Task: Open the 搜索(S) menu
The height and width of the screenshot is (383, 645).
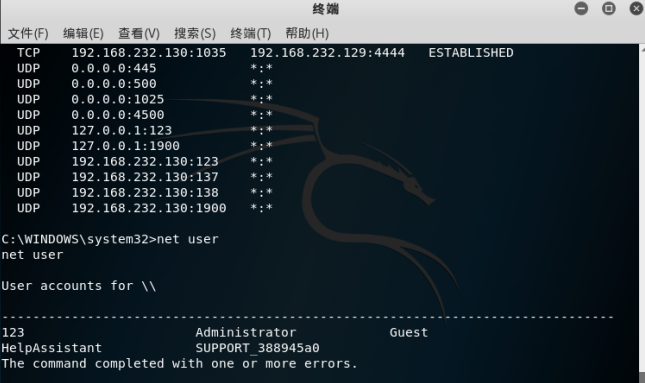Action: (195, 33)
